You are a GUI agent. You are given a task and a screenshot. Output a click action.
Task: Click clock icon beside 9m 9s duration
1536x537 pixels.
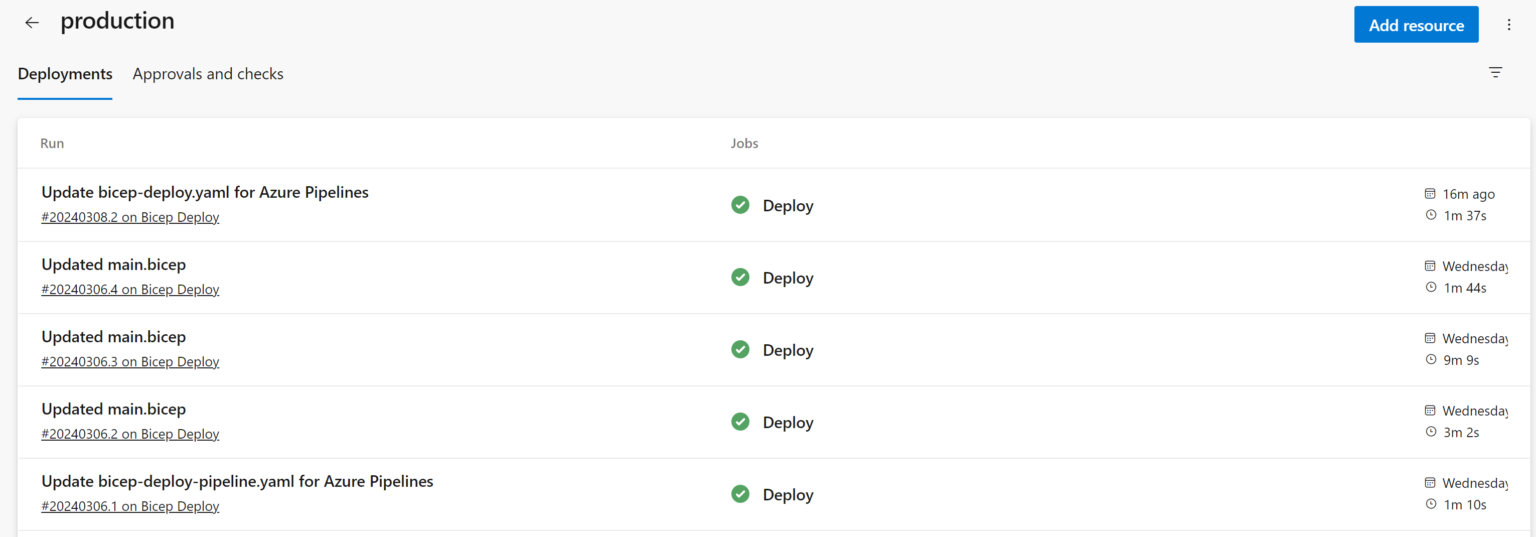1430,359
